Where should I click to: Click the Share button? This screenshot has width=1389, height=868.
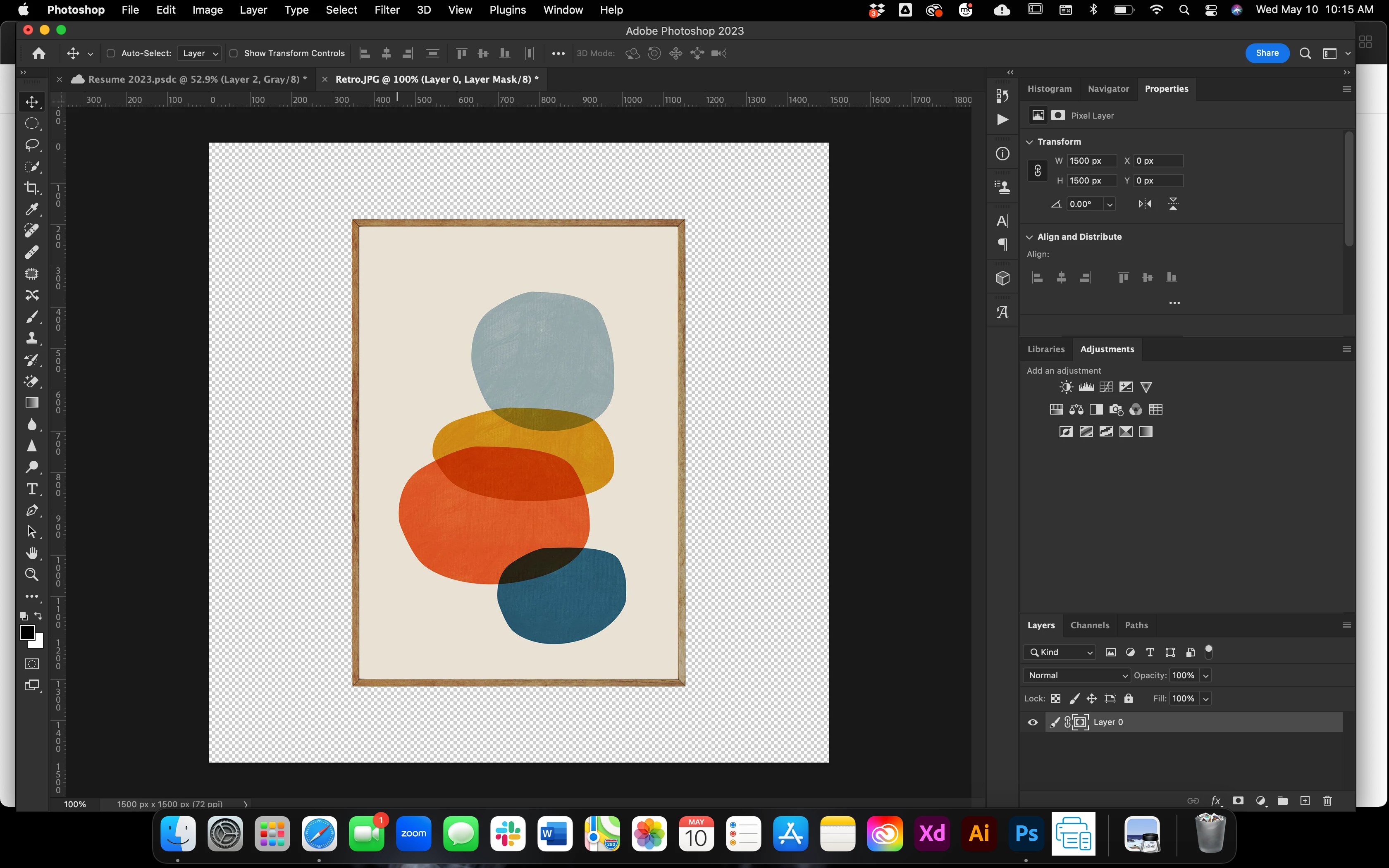(1267, 53)
